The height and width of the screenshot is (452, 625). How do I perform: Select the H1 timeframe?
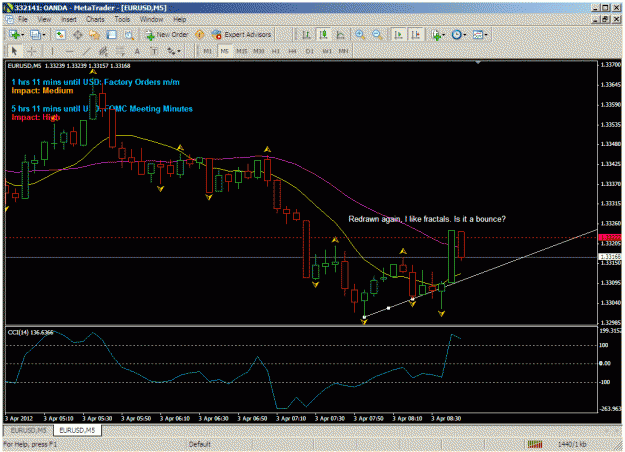[x=275, y=51]
